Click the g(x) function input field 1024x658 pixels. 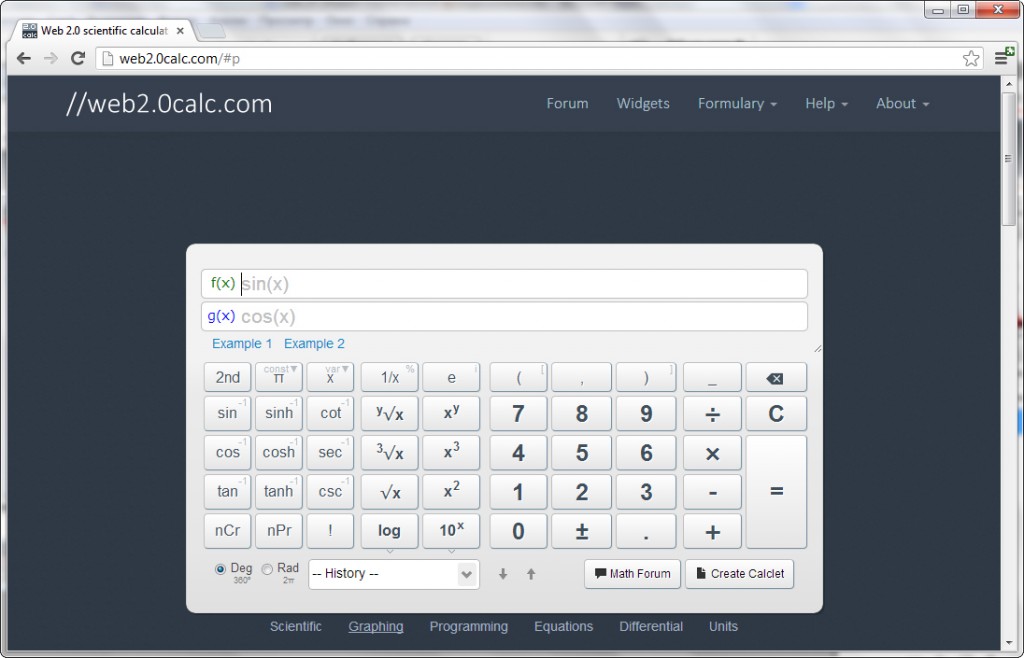coord(504,317)
